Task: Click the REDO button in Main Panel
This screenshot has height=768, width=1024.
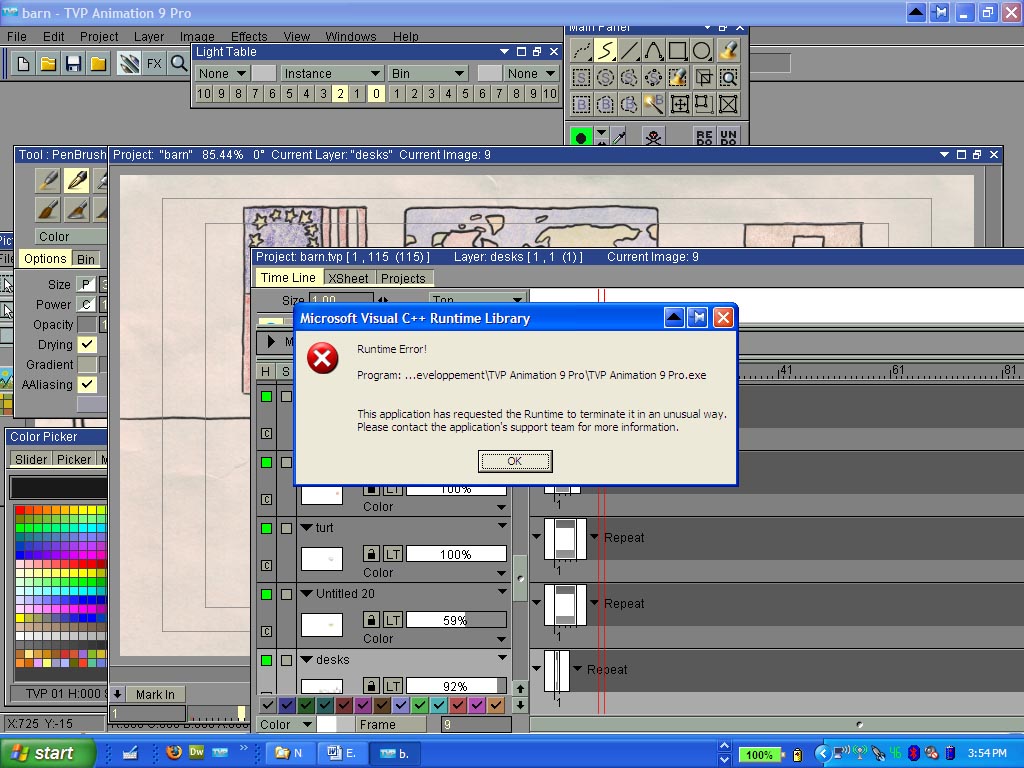Action: coord(704,136)
